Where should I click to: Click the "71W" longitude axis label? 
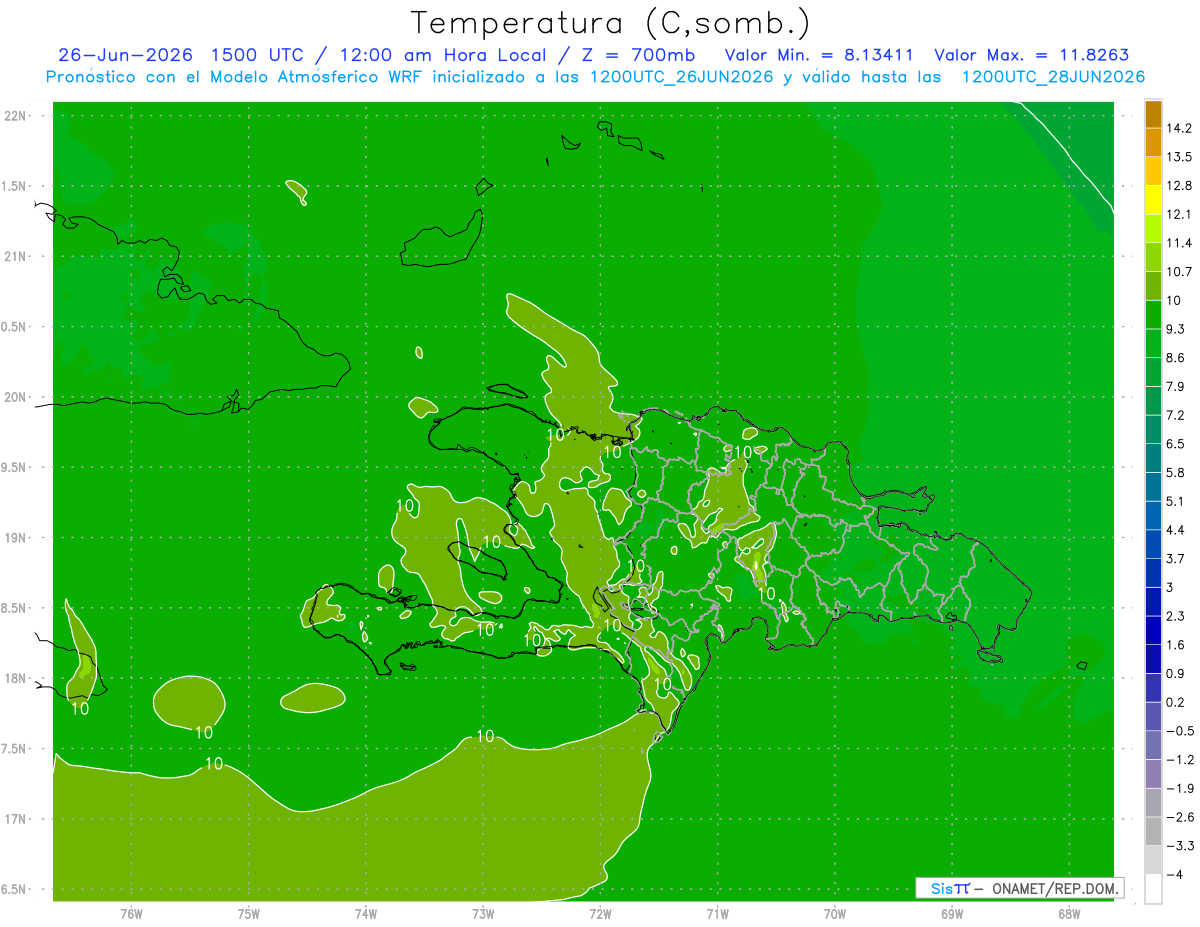click(x=717, y=914)
